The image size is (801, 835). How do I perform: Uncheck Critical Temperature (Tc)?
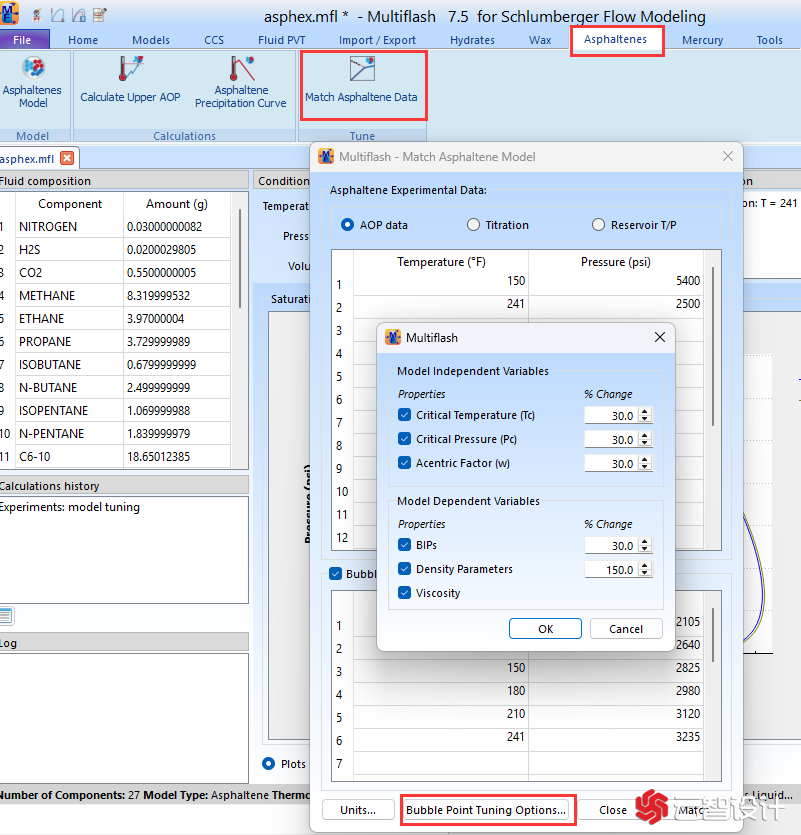pyautogui.click(x=405, y=414)
